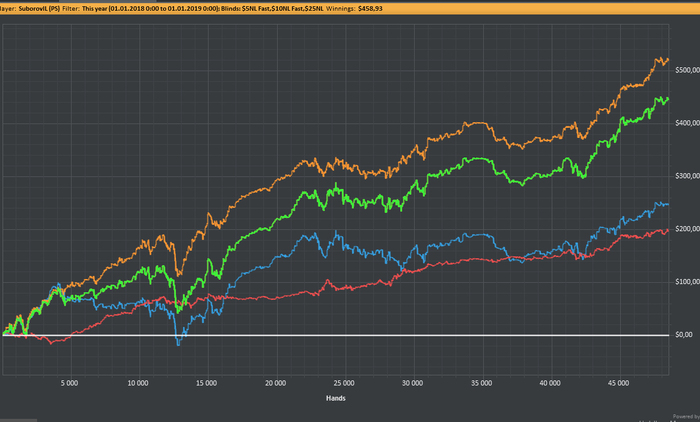Click the white zero baseline of the graph
Screen dimensions: 700x422
point(336,335)
